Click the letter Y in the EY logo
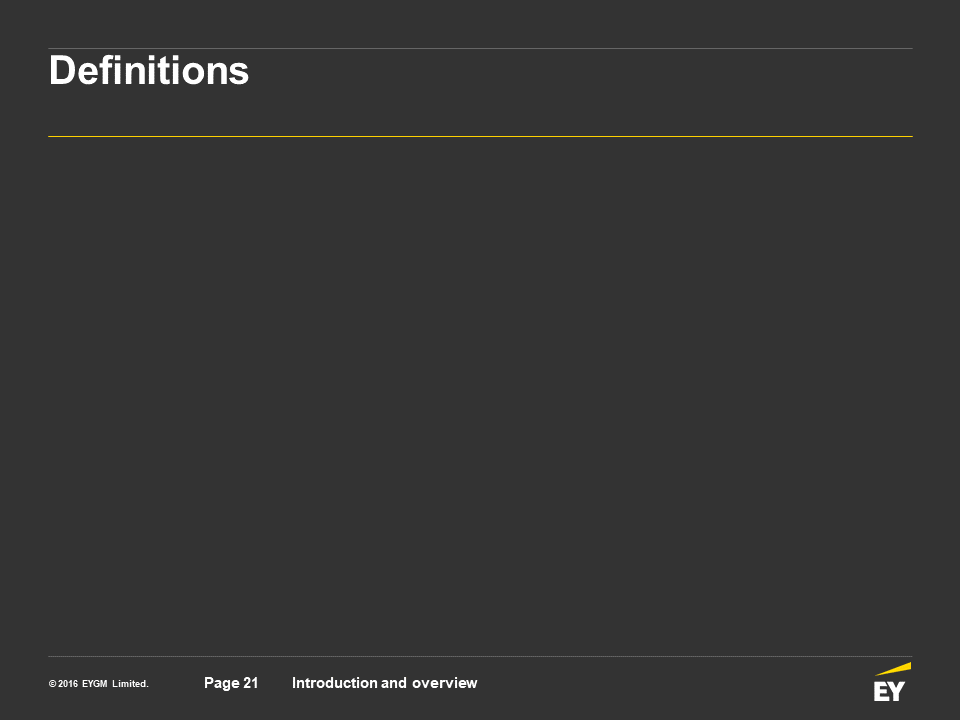The image size is (960, 720). click(897, 691)
